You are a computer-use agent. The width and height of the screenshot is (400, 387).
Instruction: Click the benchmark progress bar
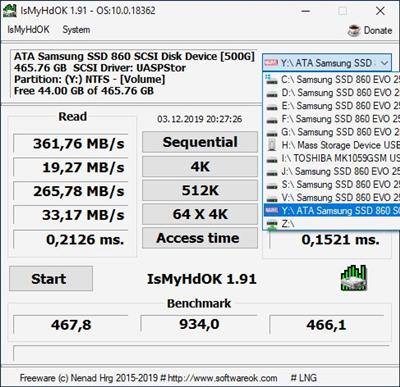[201, 353]
